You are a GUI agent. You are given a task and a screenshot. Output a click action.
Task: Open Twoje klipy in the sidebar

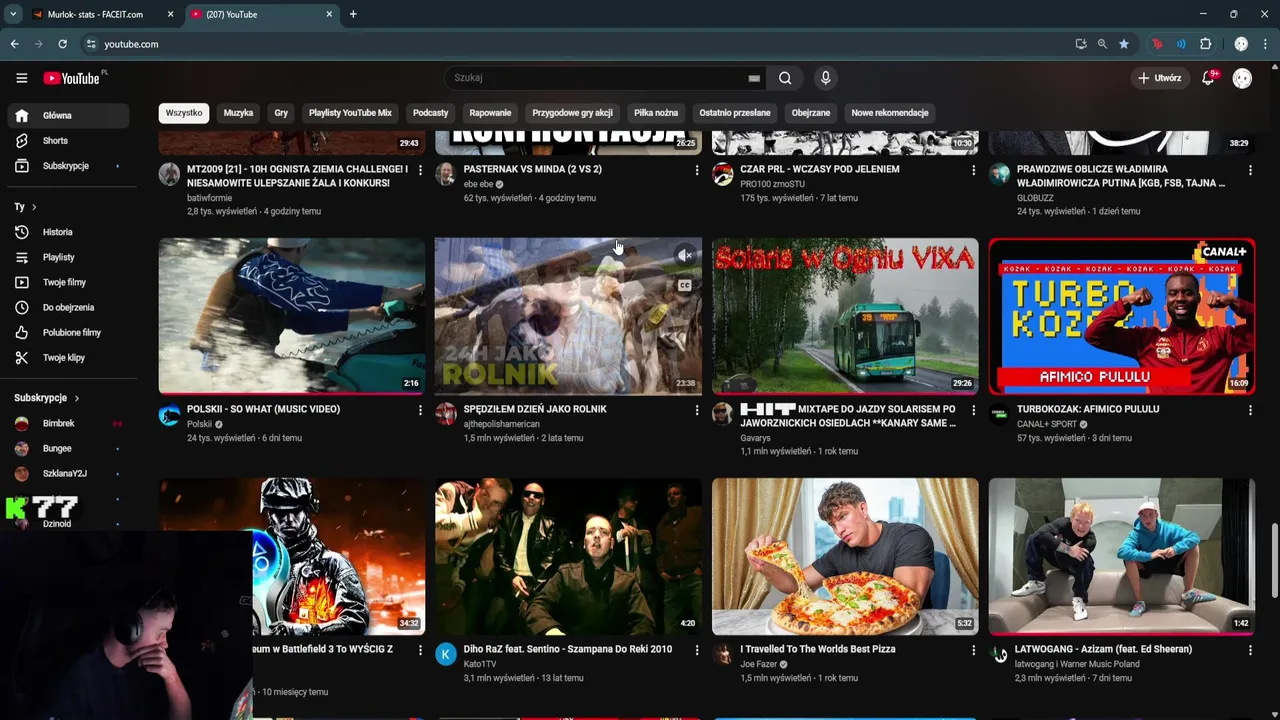coord(69,357)
